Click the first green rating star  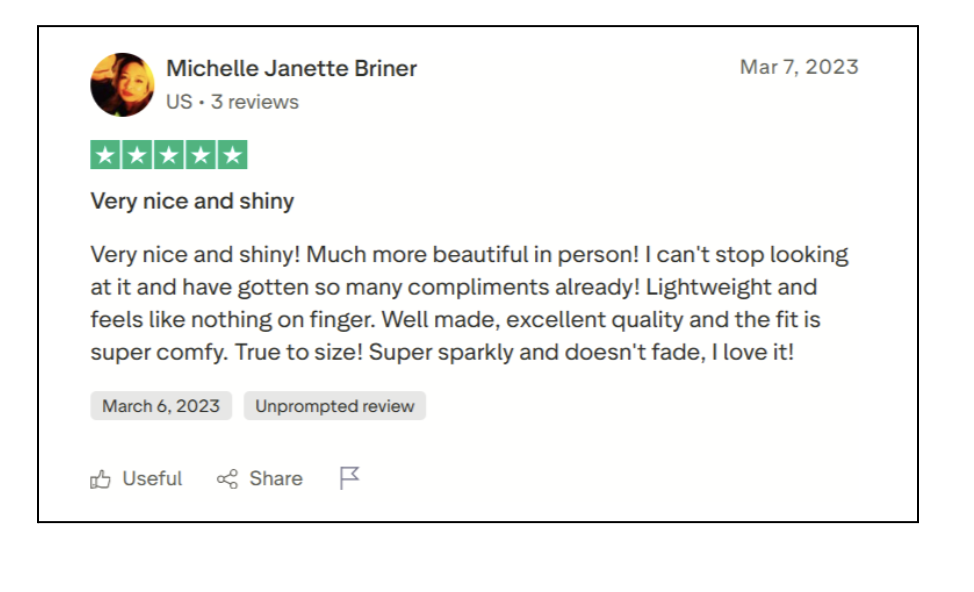[x=106, y=155]
